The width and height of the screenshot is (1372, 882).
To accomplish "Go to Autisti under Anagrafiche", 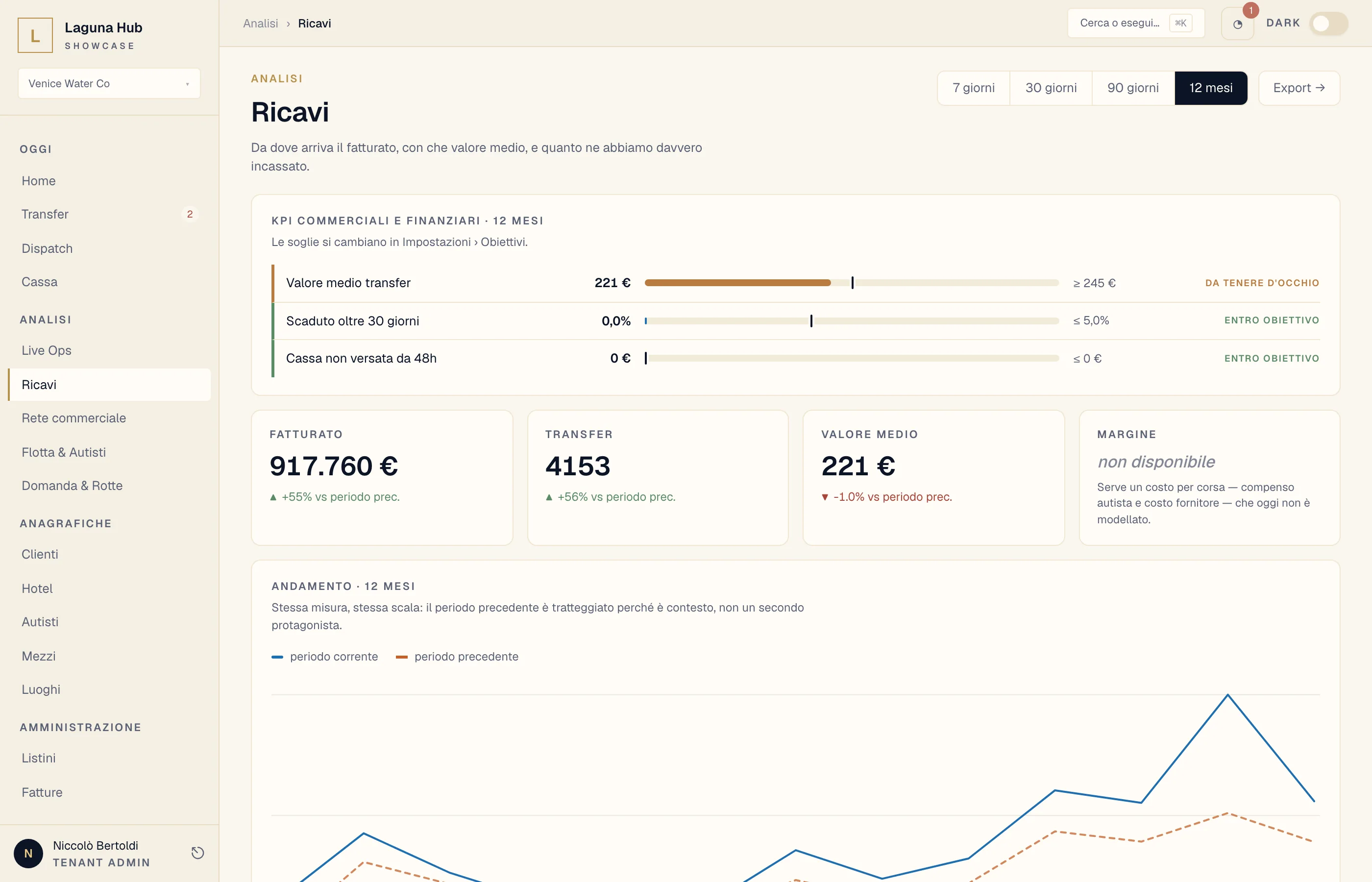I will tap(109, 622).
